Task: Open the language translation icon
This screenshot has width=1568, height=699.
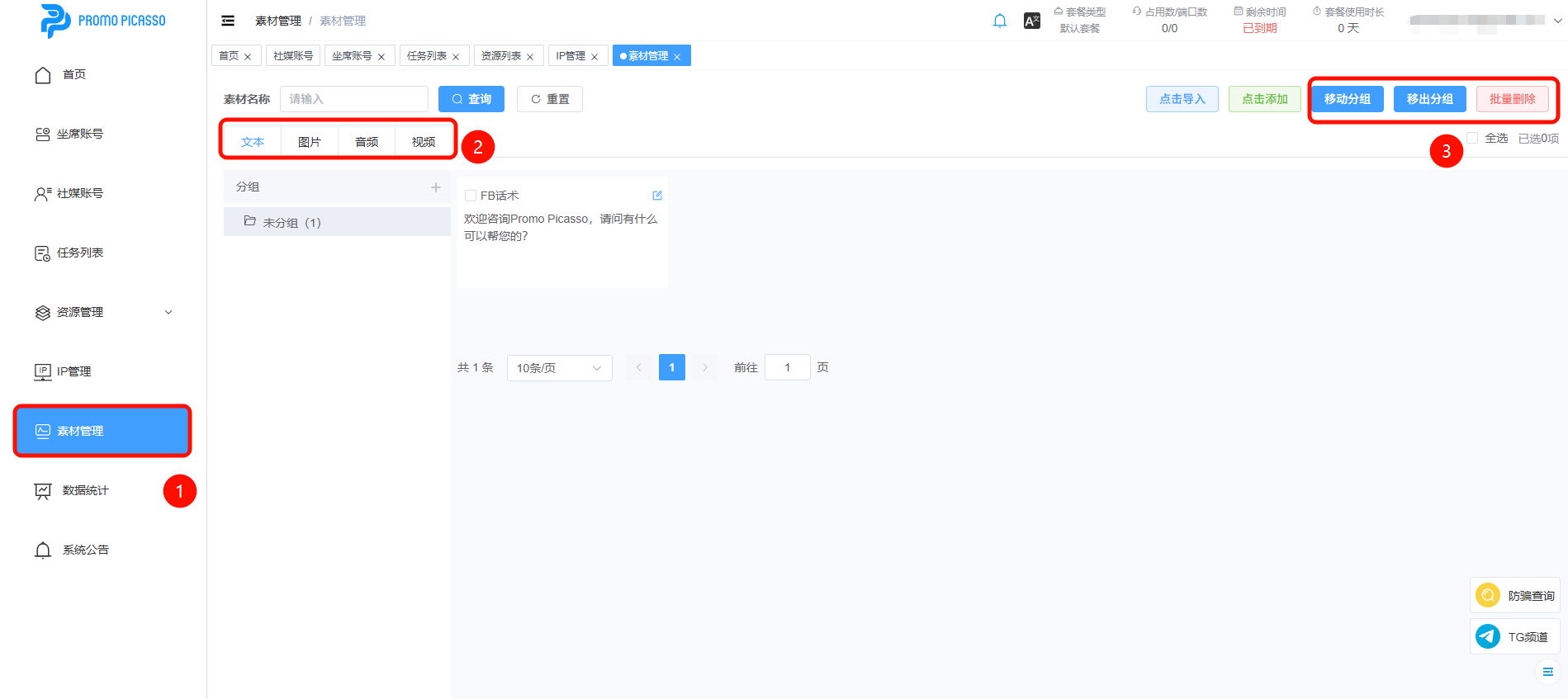Action: coord(1031,21)
